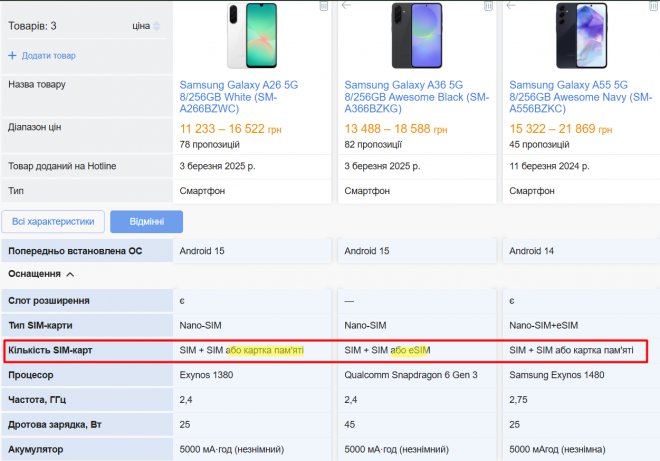This screenshot has width=660, height=461.
Task: Shift Galaxy A55 column left using arrow
Action: pos(511,6)
